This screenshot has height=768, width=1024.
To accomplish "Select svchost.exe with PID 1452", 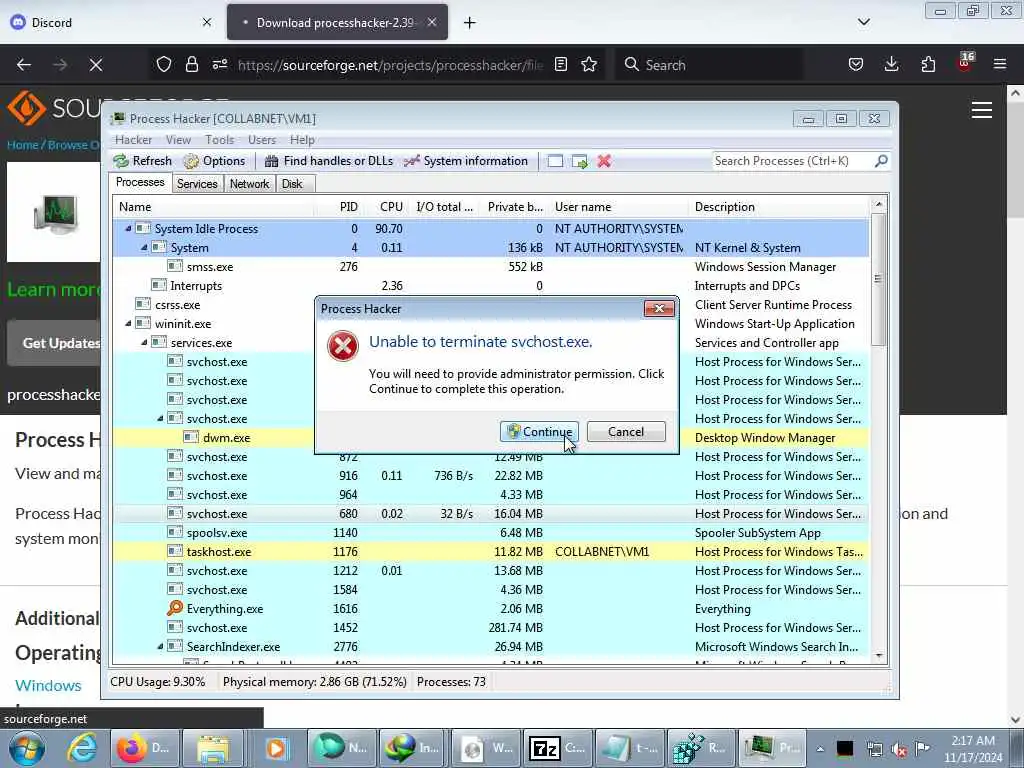I will coord(491,628).
